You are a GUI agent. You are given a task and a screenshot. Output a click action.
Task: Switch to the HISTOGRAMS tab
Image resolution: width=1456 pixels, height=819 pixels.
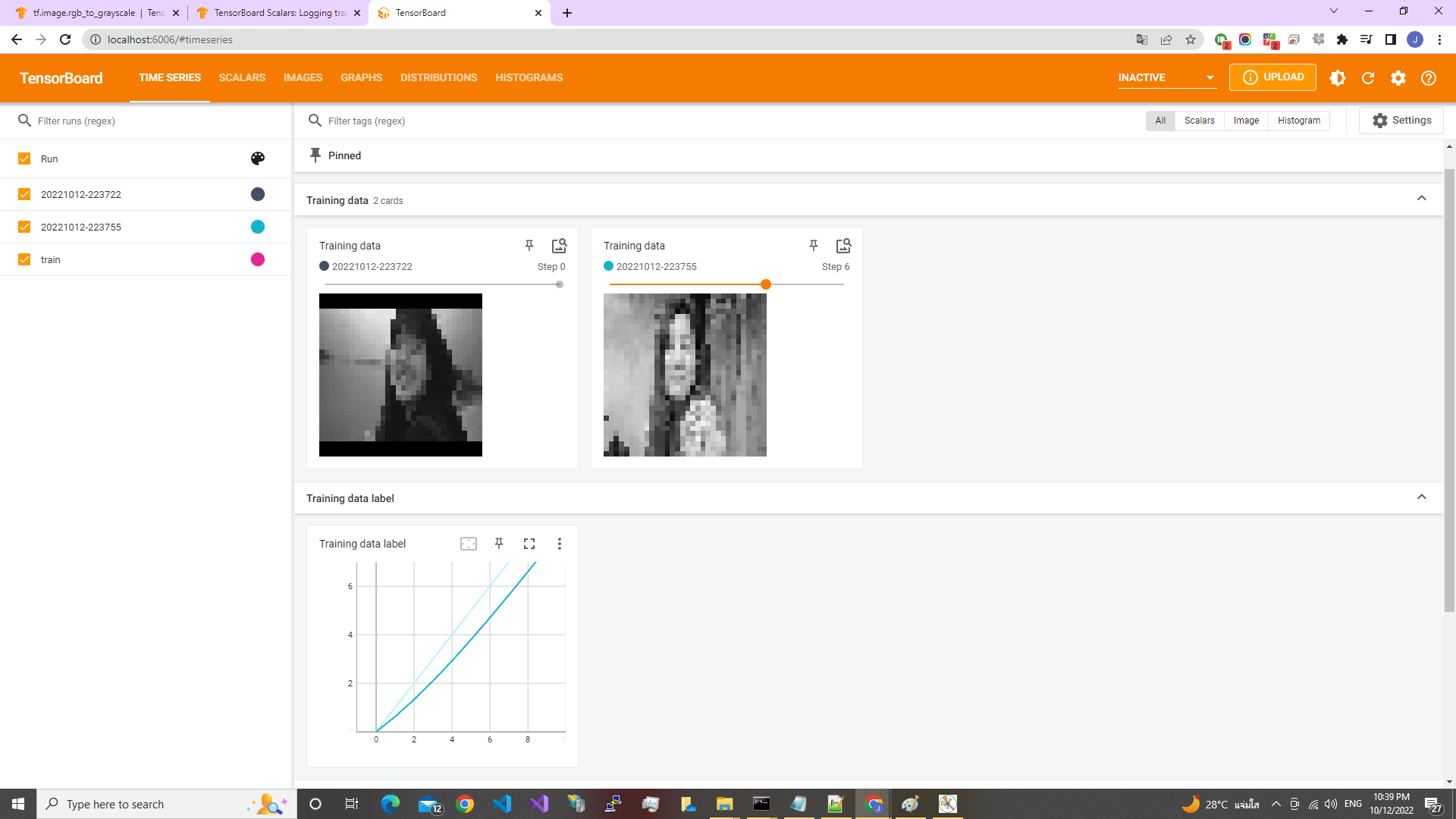pos(529,78)
